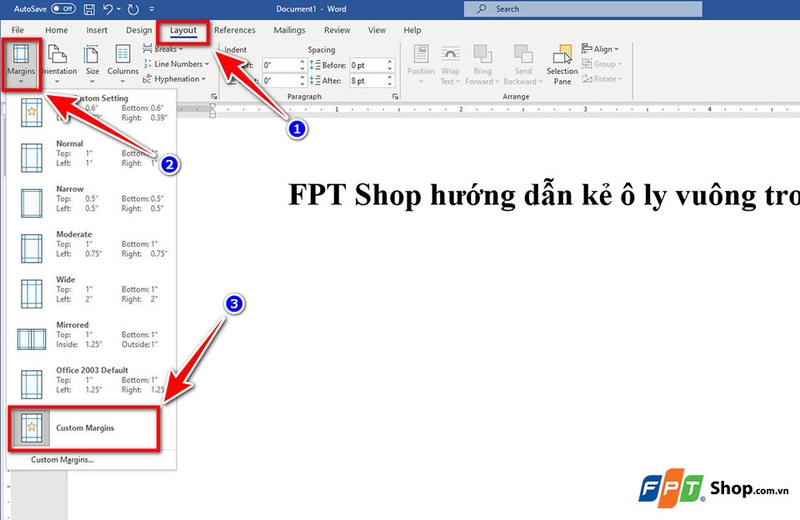The width and height of the screenshot is (800, 520).
Task: Choose the Normal margins preset
Action: point(92,156)
